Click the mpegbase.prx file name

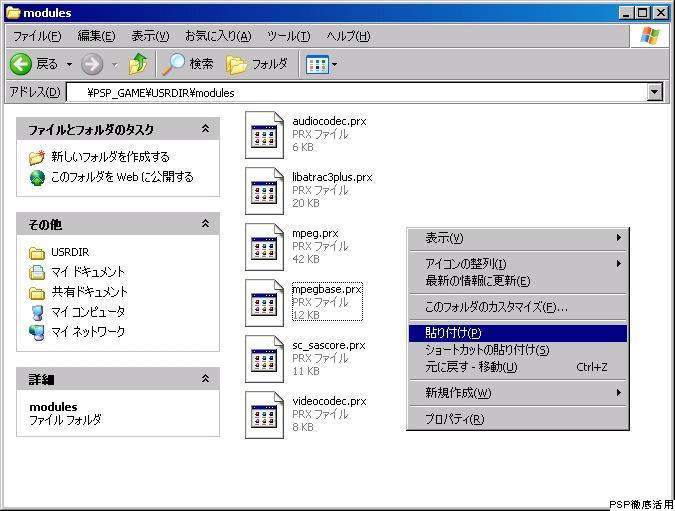click(327, 289)
